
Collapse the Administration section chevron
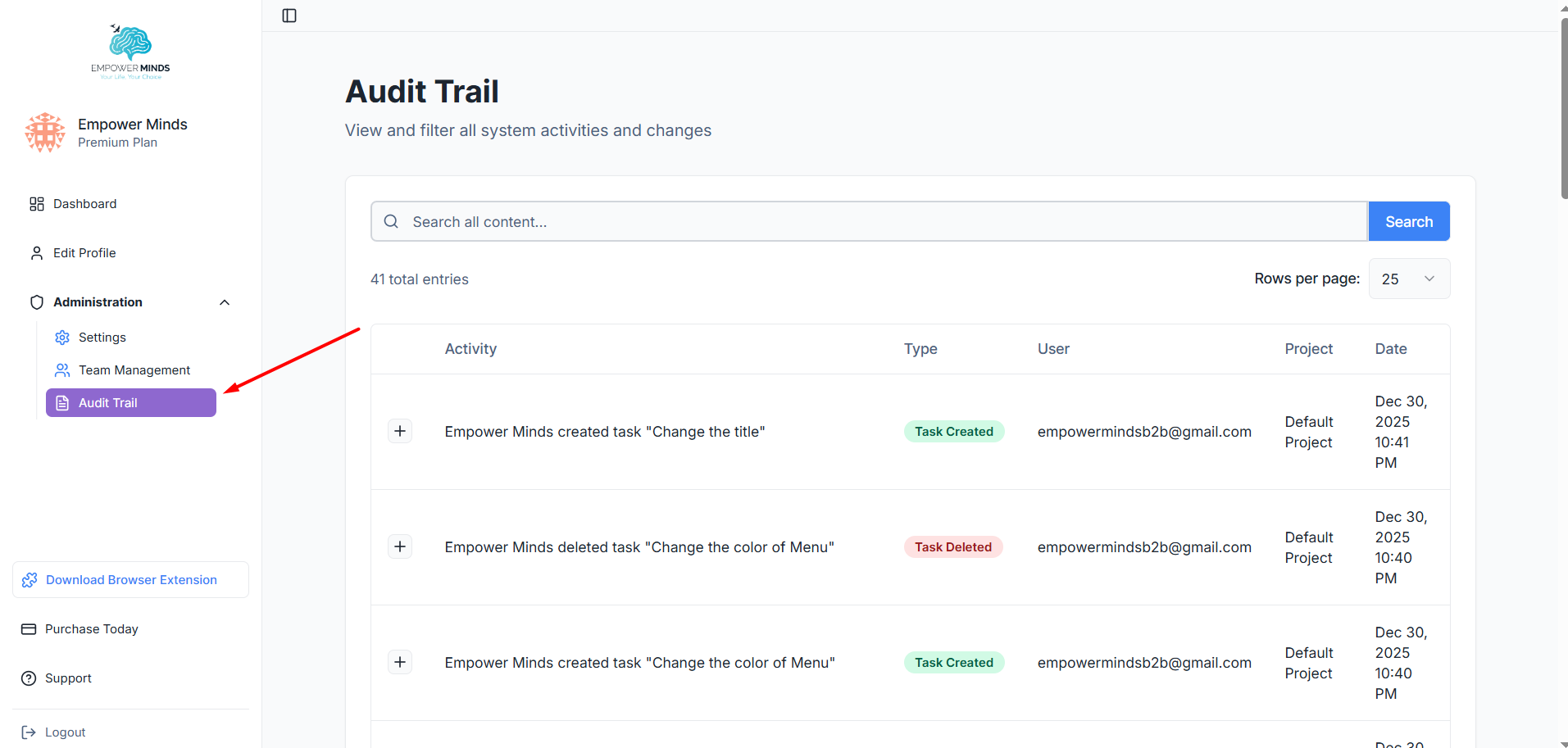coord(225,302)
